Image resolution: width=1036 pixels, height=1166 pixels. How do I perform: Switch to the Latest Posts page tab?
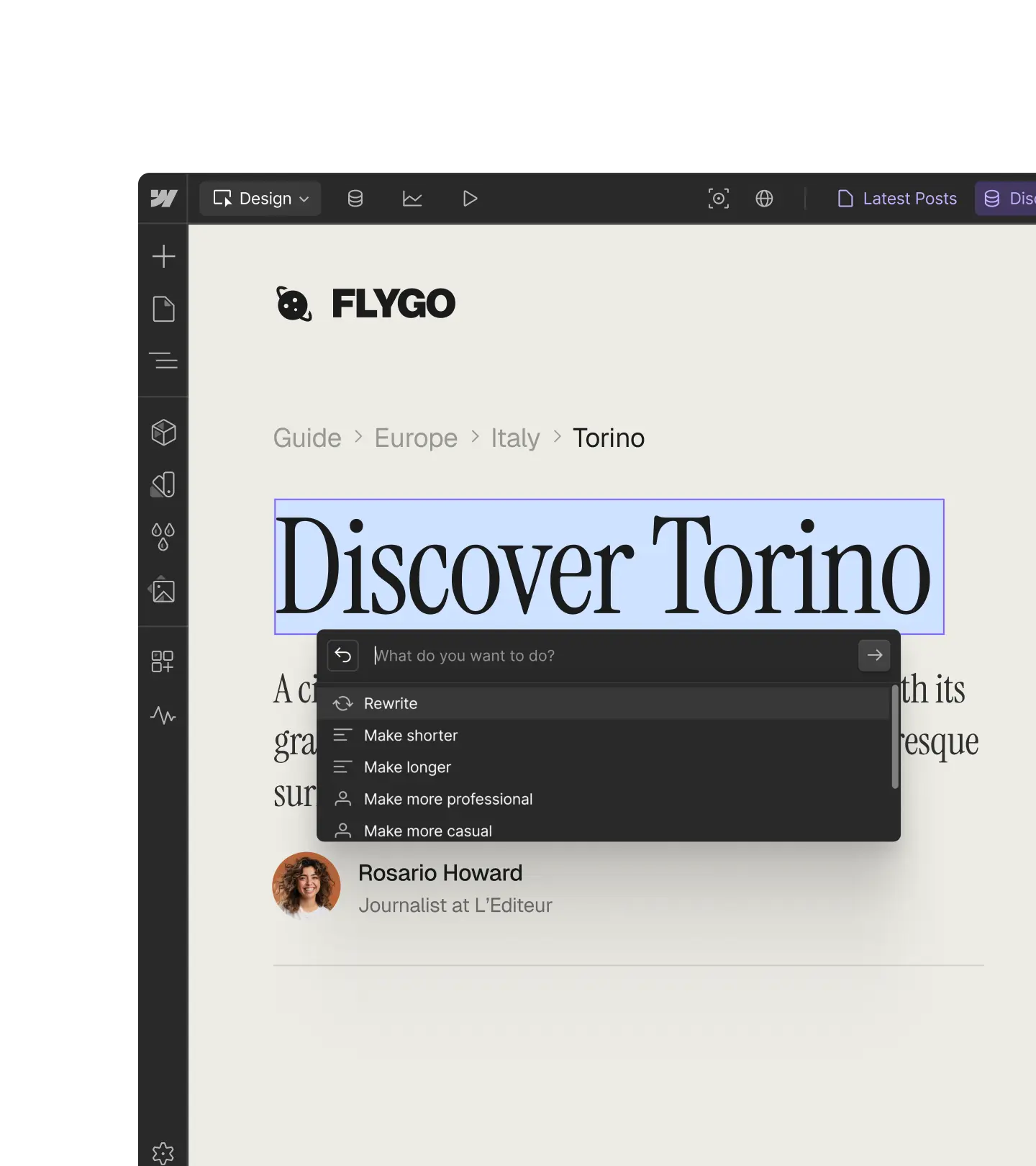point(897,199)
